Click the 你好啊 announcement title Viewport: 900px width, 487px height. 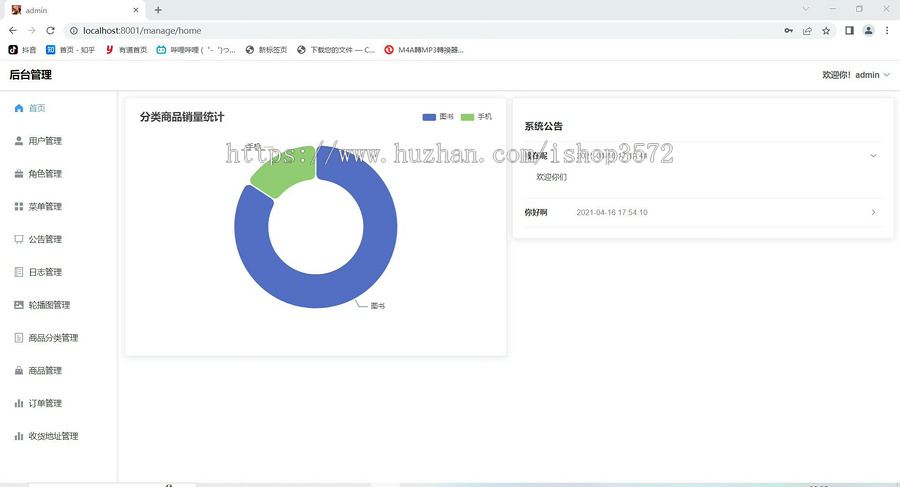(536, 212)
